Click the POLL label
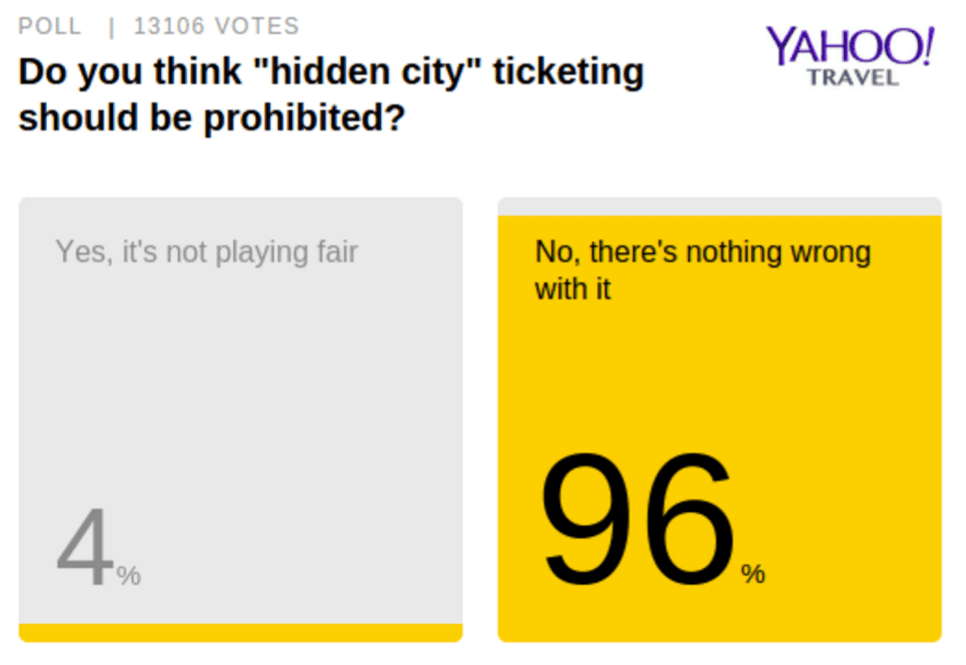 pos(49,26)
